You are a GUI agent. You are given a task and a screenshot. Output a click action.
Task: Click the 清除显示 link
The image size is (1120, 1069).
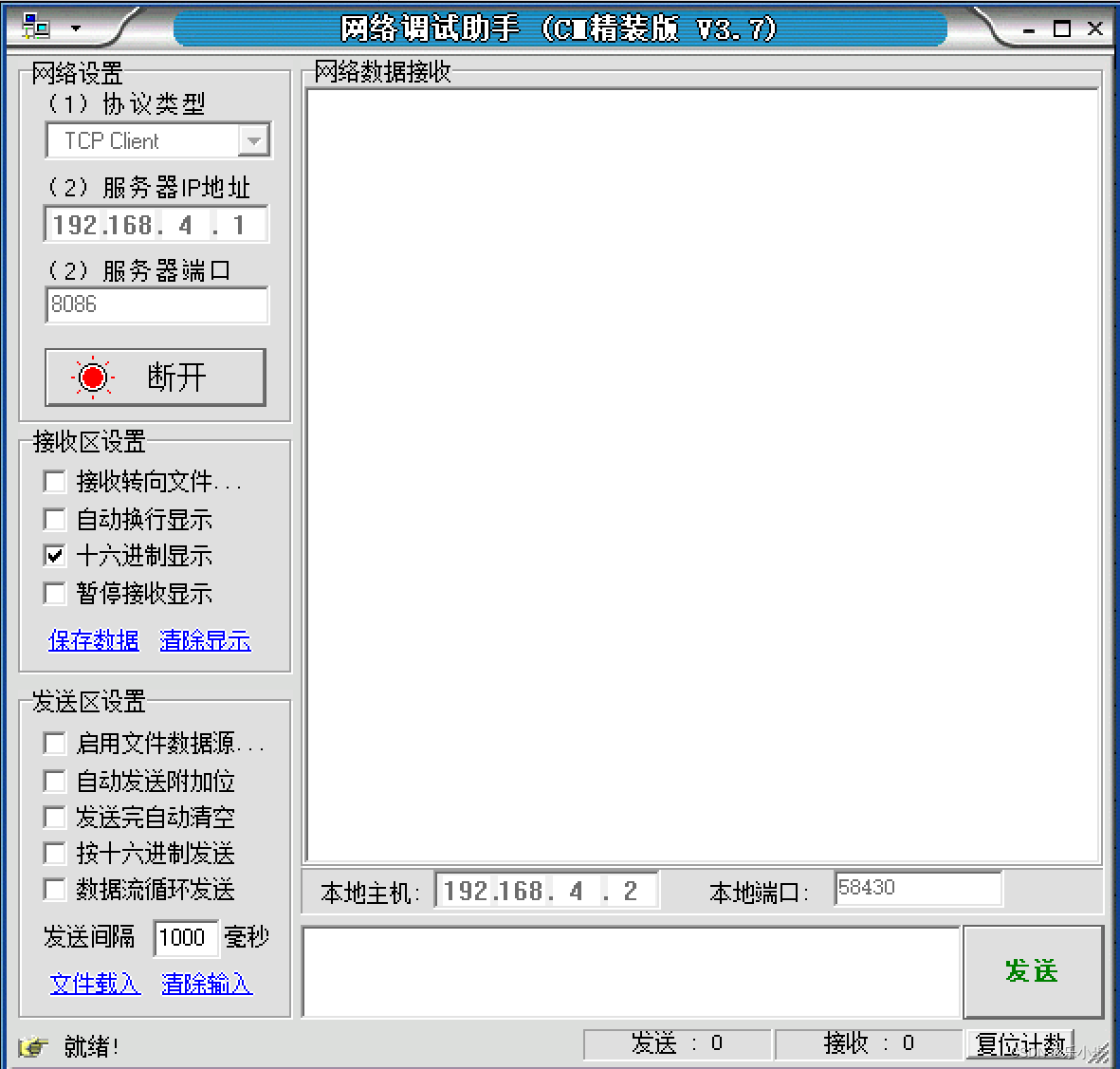pos(205,640)
